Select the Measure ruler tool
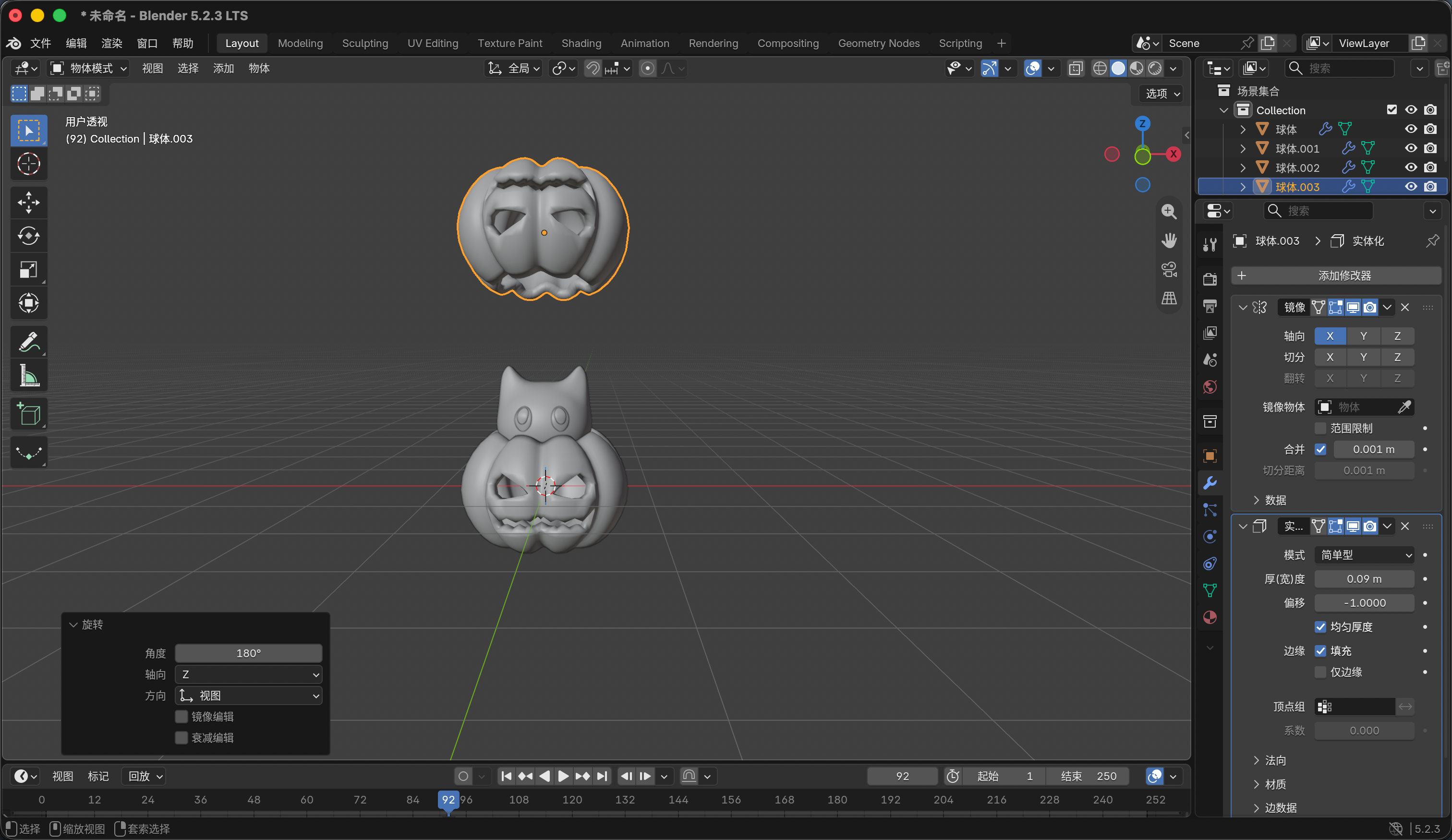Screen dimensions: 1452x840 tap(29, 376)
